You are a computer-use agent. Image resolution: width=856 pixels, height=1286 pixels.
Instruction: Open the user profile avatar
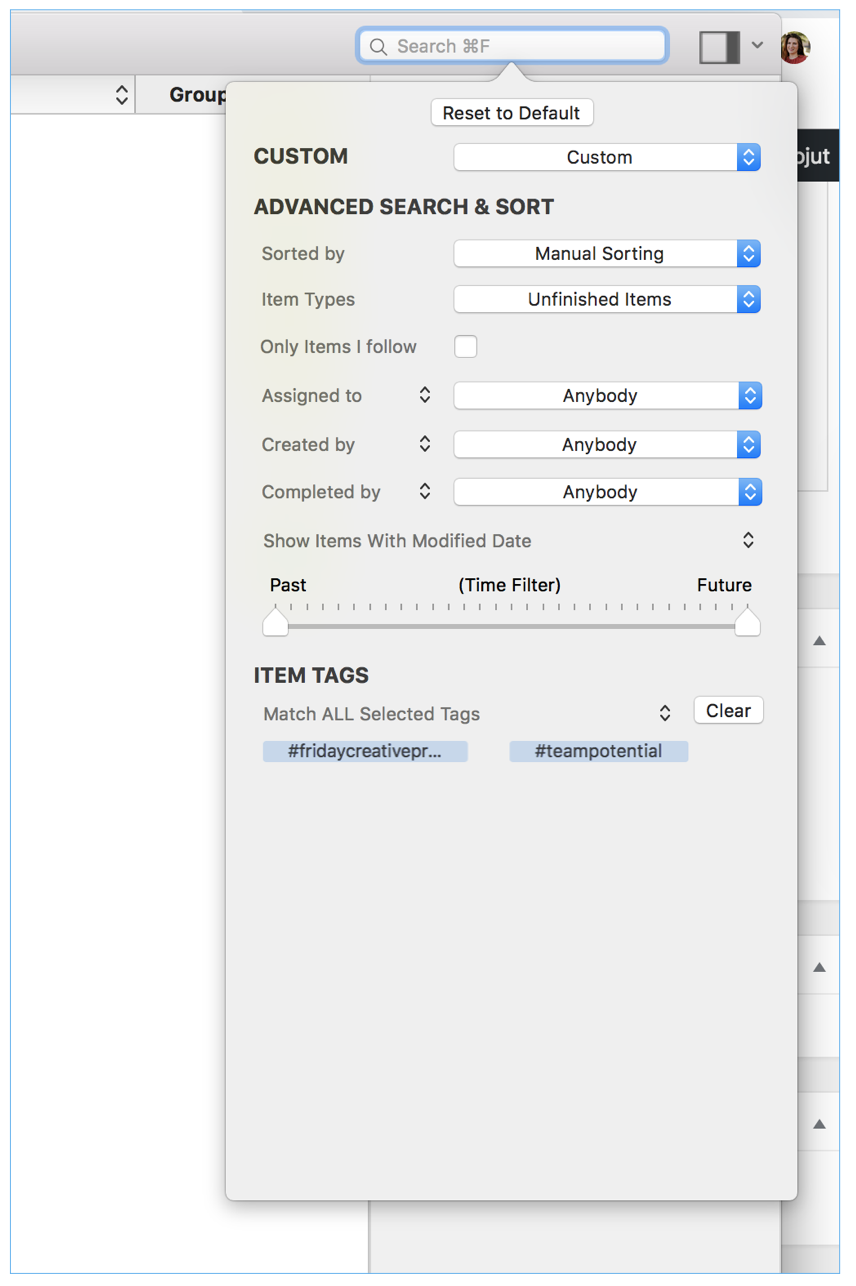click(795, 46)
